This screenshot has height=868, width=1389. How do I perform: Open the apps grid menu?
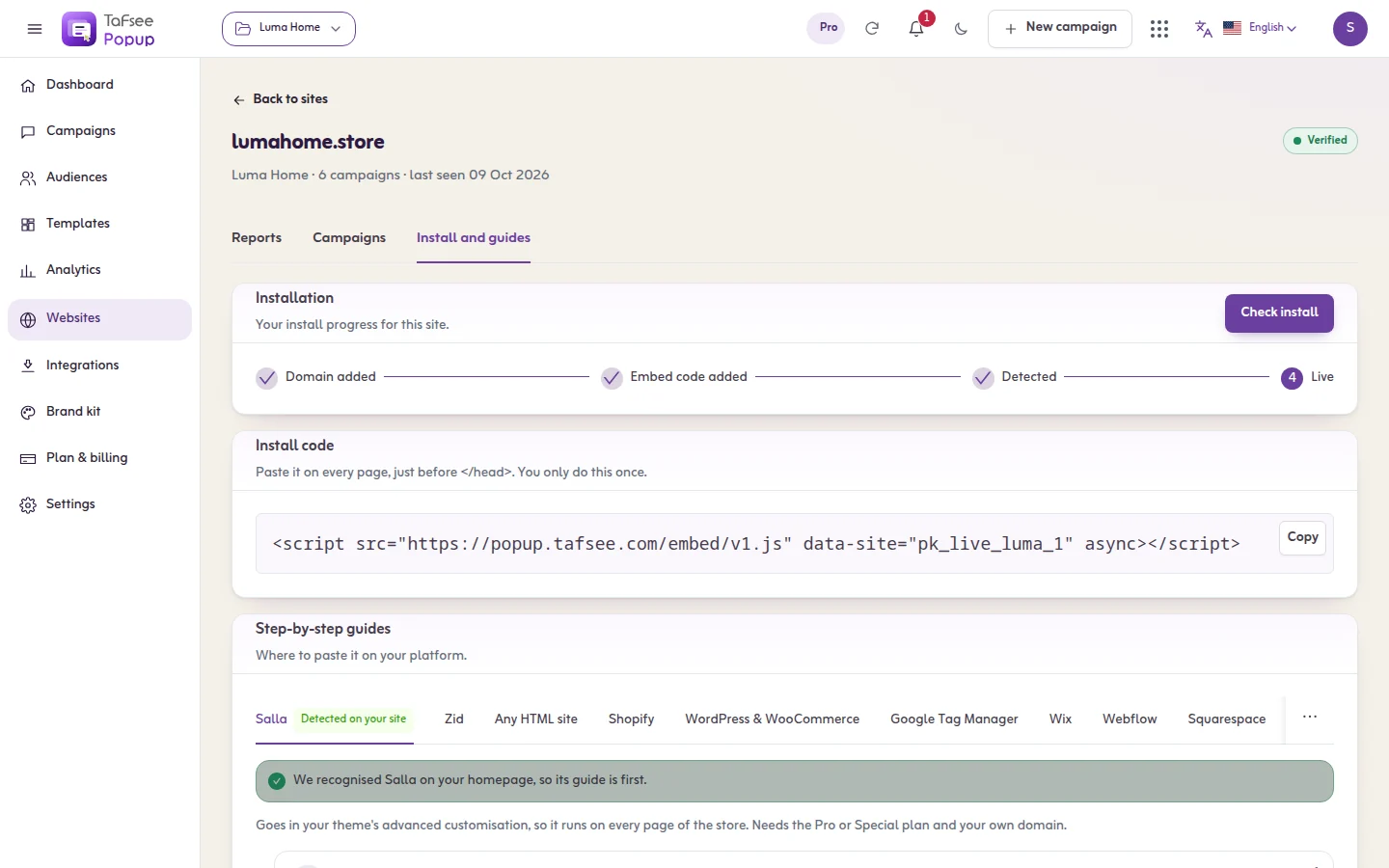[1159, 29]
